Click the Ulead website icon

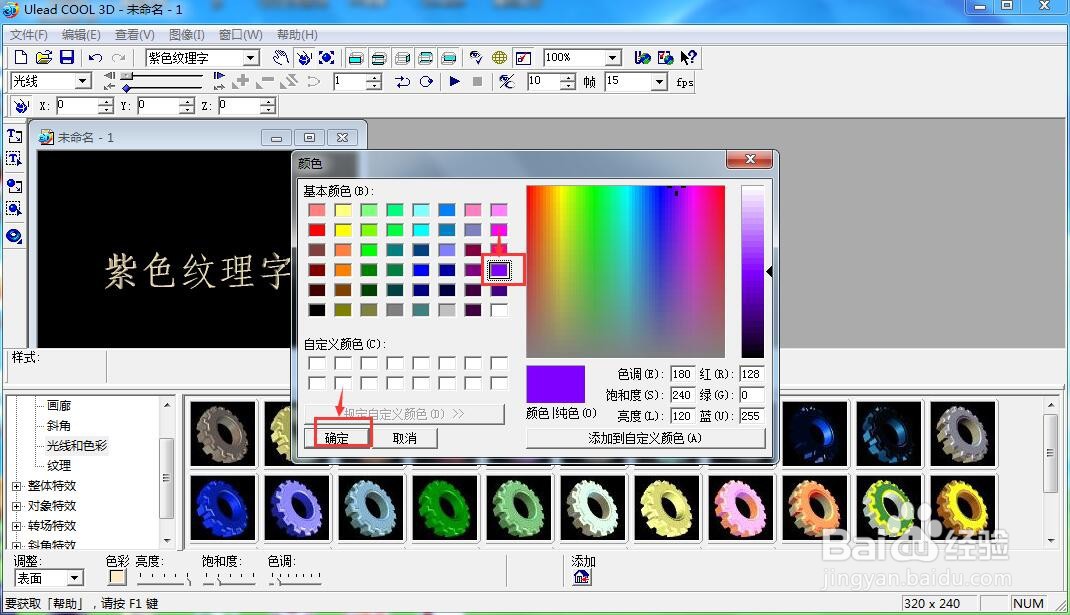(x=642, y=58)
